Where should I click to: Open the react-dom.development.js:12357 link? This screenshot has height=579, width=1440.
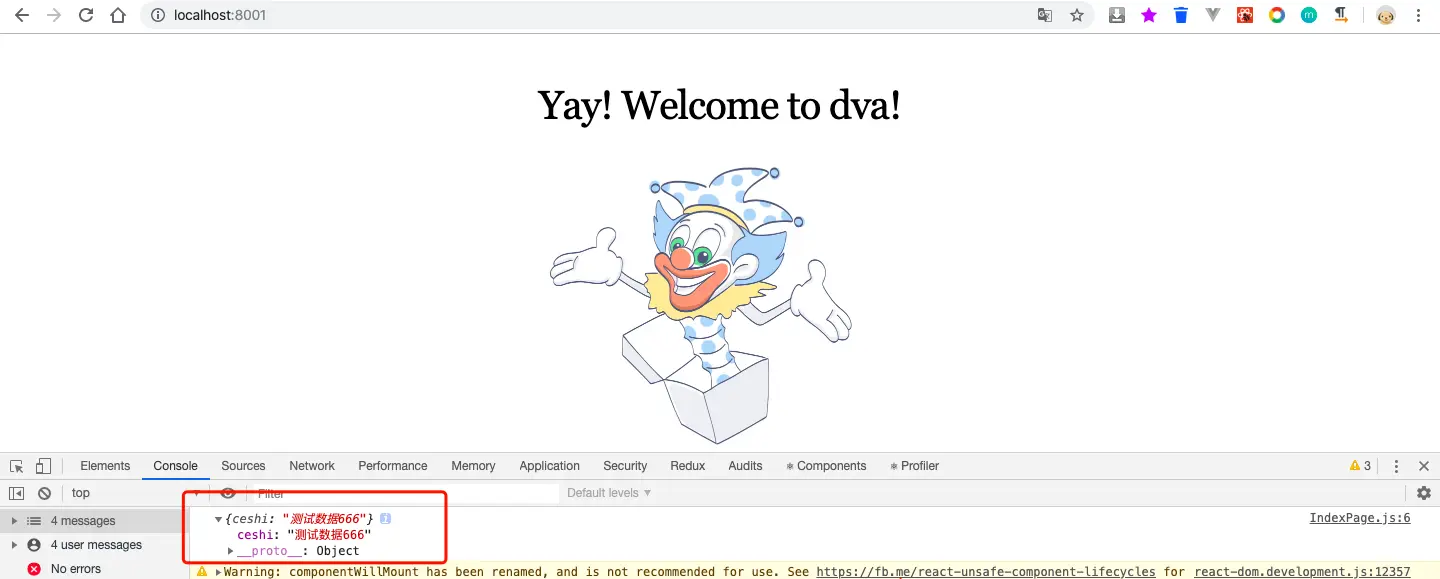(x=1302, y=572)
